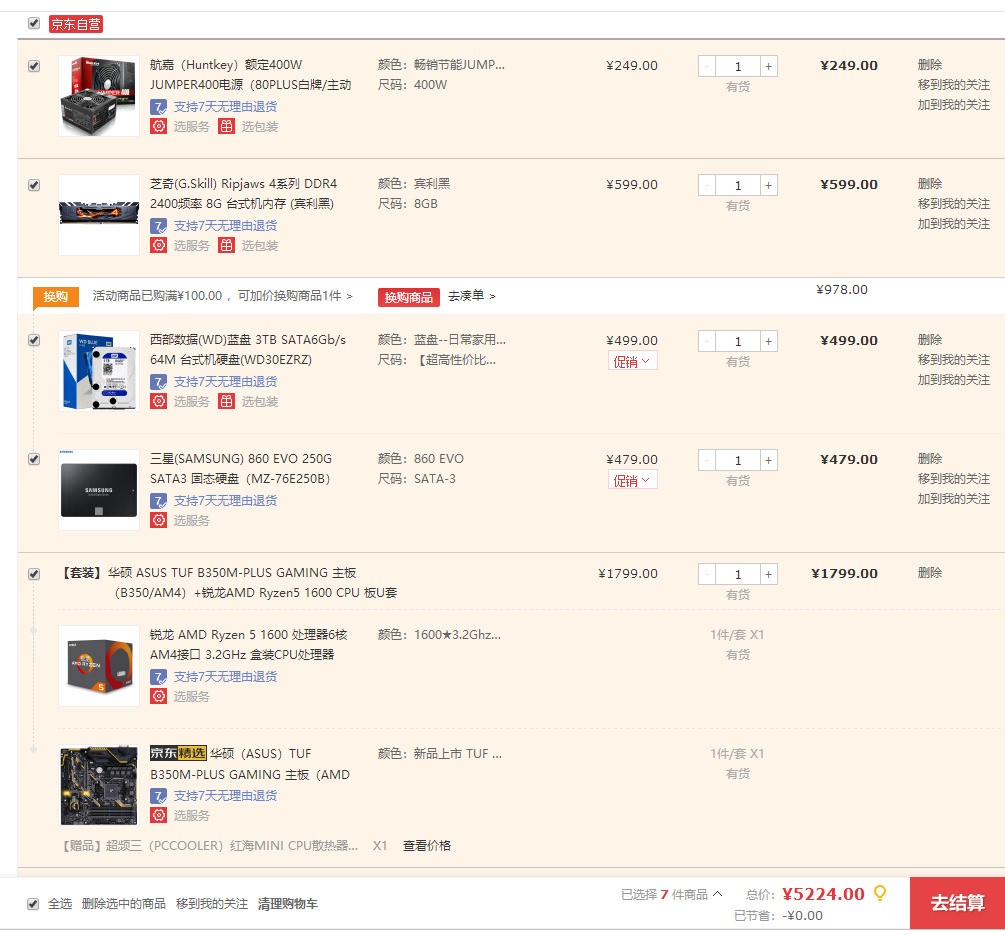Screen dimensions: 1005x935
Task: Click service icon for Samsung 860 EVO
Action: coord(158,520)
